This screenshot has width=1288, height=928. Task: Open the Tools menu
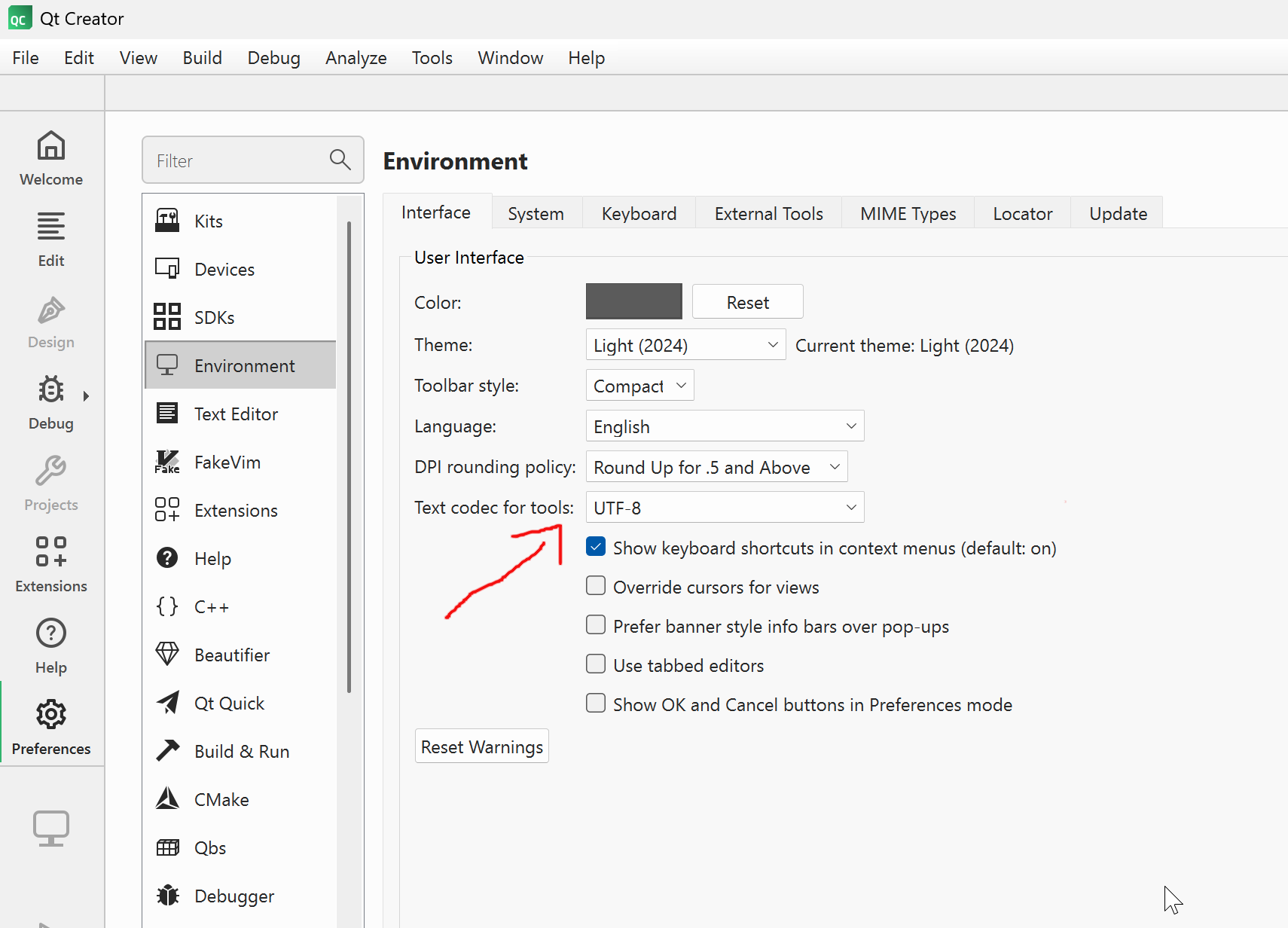432,57
